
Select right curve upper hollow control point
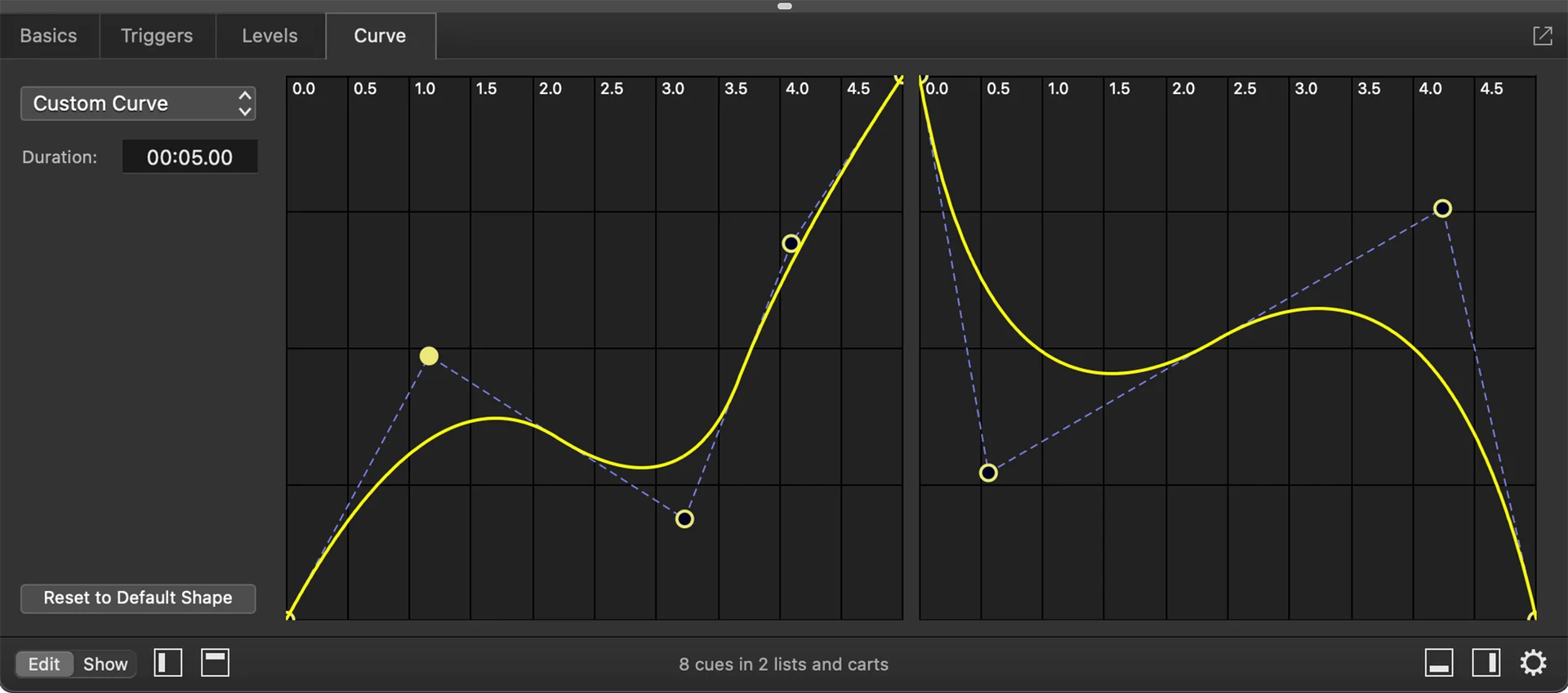point(1442,208)
